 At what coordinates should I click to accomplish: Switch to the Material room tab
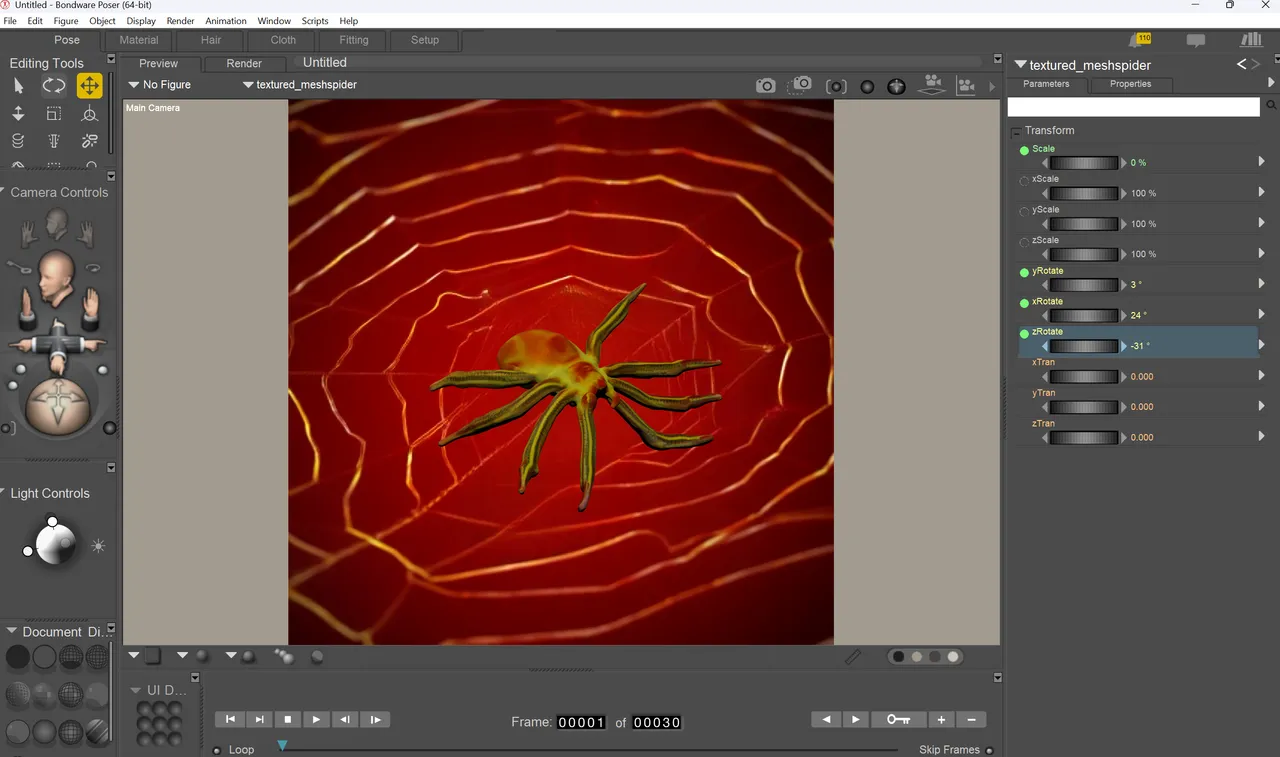pyautogui.click(x=139, y=40)
